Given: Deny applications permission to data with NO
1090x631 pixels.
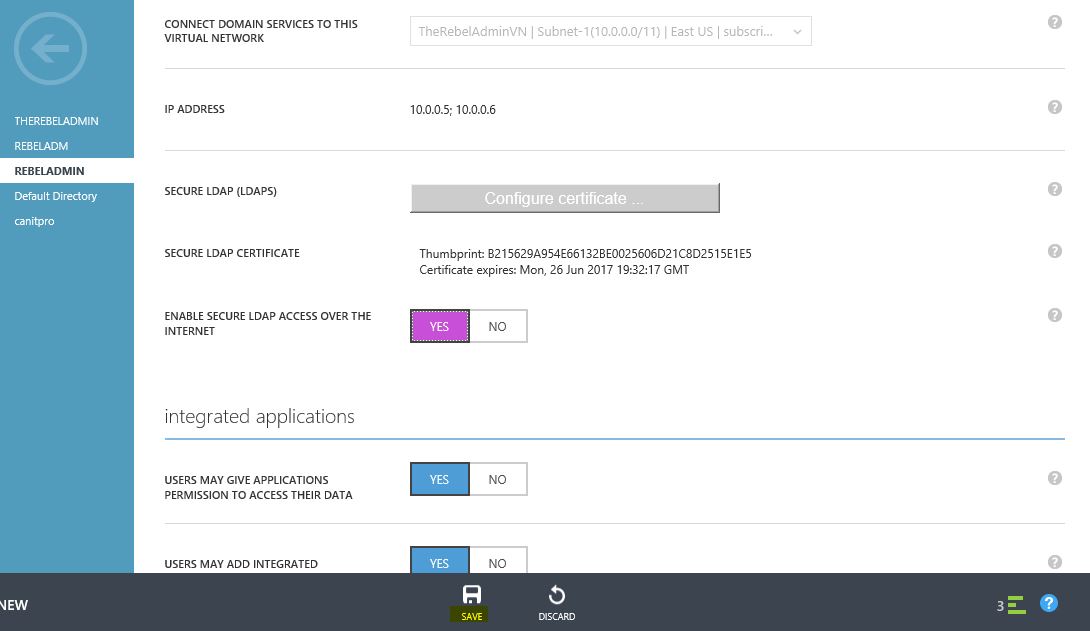Looking at the screenshot, I should tap(498, 479).
